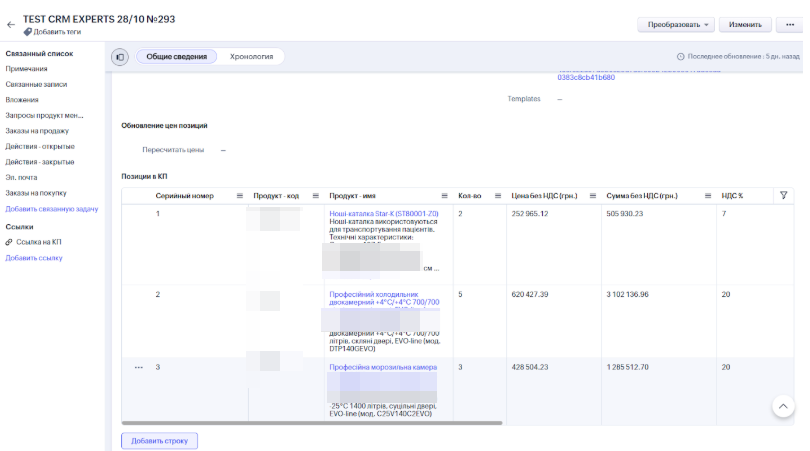This screenshot has width=810, height=451.
Task: Open column menu for Продукт - имя
Action: click(x=444, y=196)
